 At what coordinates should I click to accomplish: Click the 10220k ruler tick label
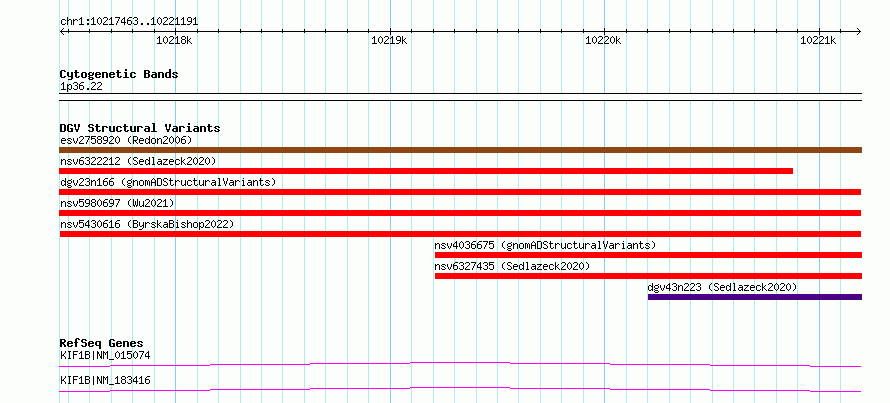click(603, 40)
